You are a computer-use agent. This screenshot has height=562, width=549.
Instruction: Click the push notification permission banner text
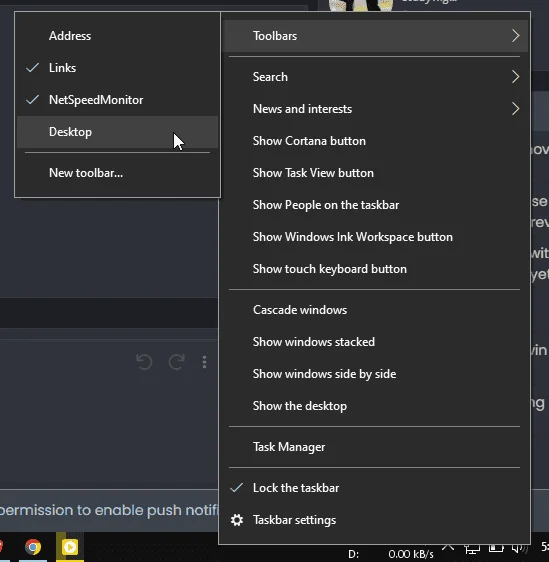click(x=109, y=510)
